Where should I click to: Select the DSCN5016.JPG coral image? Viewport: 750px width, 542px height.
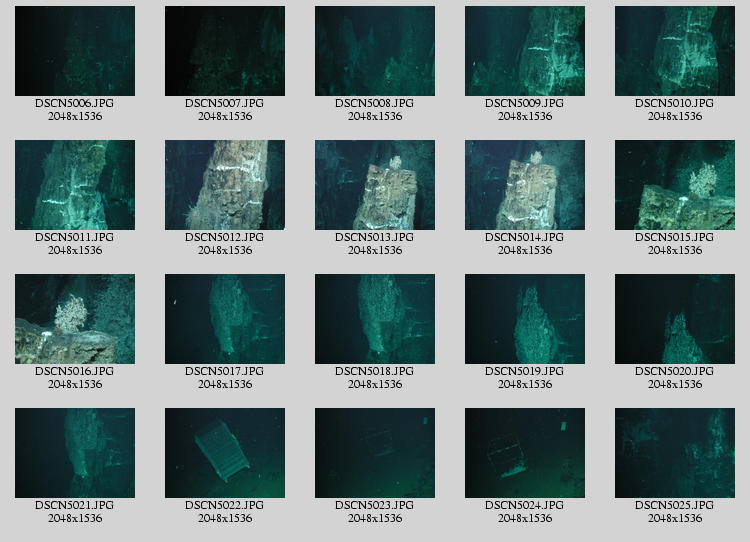click(x=75, y=319)
